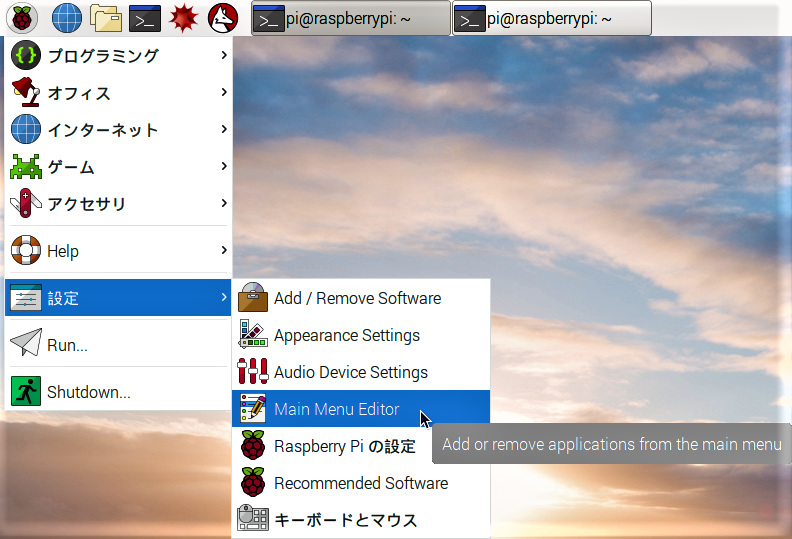Open キーボードとマウス settings
The width and height of the screenshot is (792, 539).
pyautogui.click(x=361, y=519)
